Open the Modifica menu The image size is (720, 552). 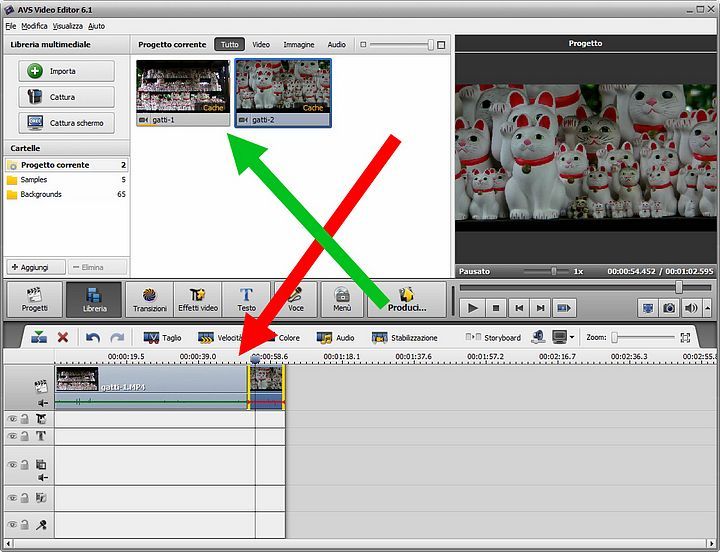click(34, 26)
